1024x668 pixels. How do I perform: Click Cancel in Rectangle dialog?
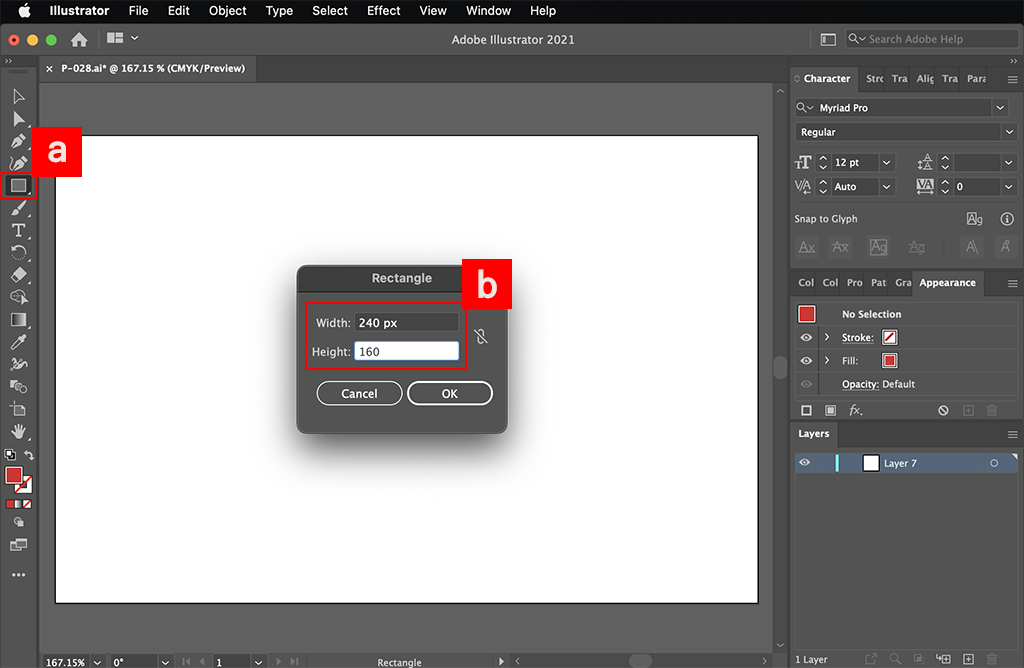coord(359,394)
